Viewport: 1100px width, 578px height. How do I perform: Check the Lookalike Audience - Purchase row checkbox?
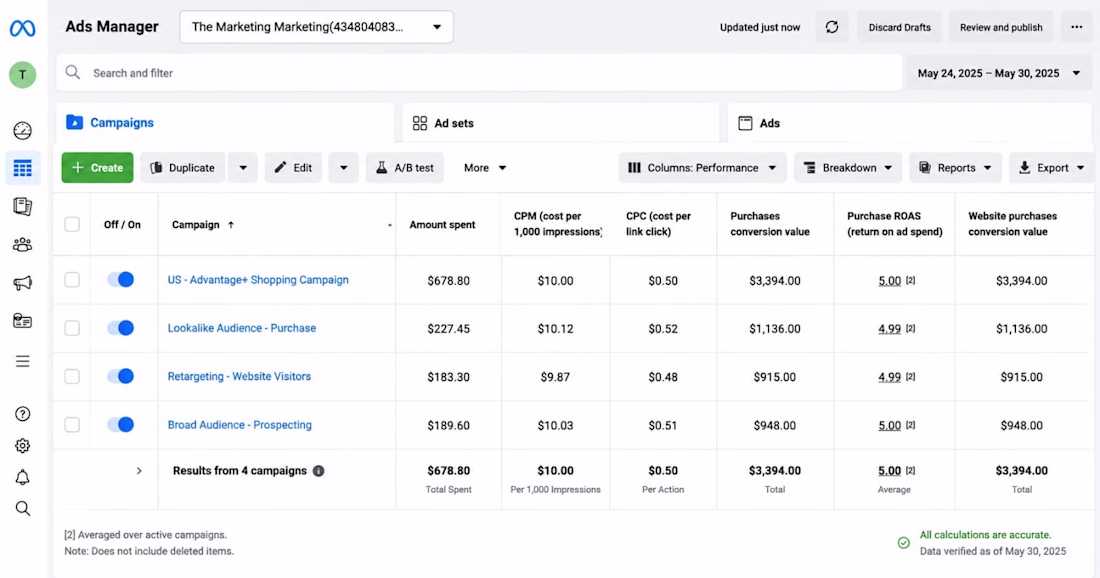click(x=72, y=328)
